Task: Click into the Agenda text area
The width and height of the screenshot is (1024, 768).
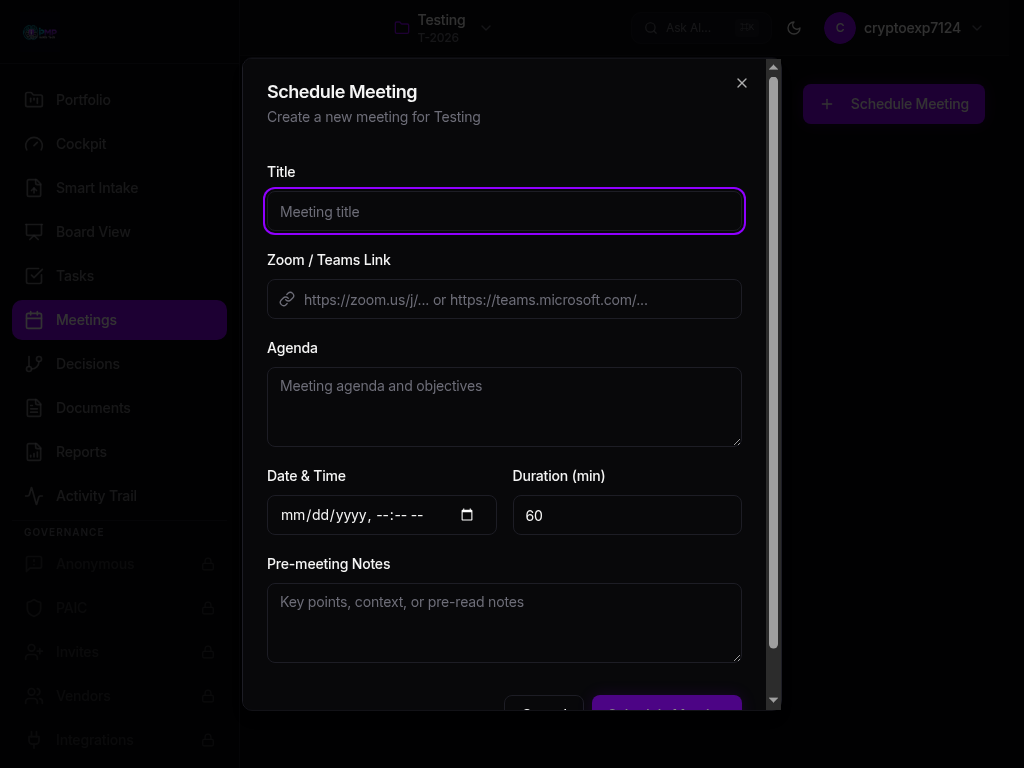Action: [504, 407]
